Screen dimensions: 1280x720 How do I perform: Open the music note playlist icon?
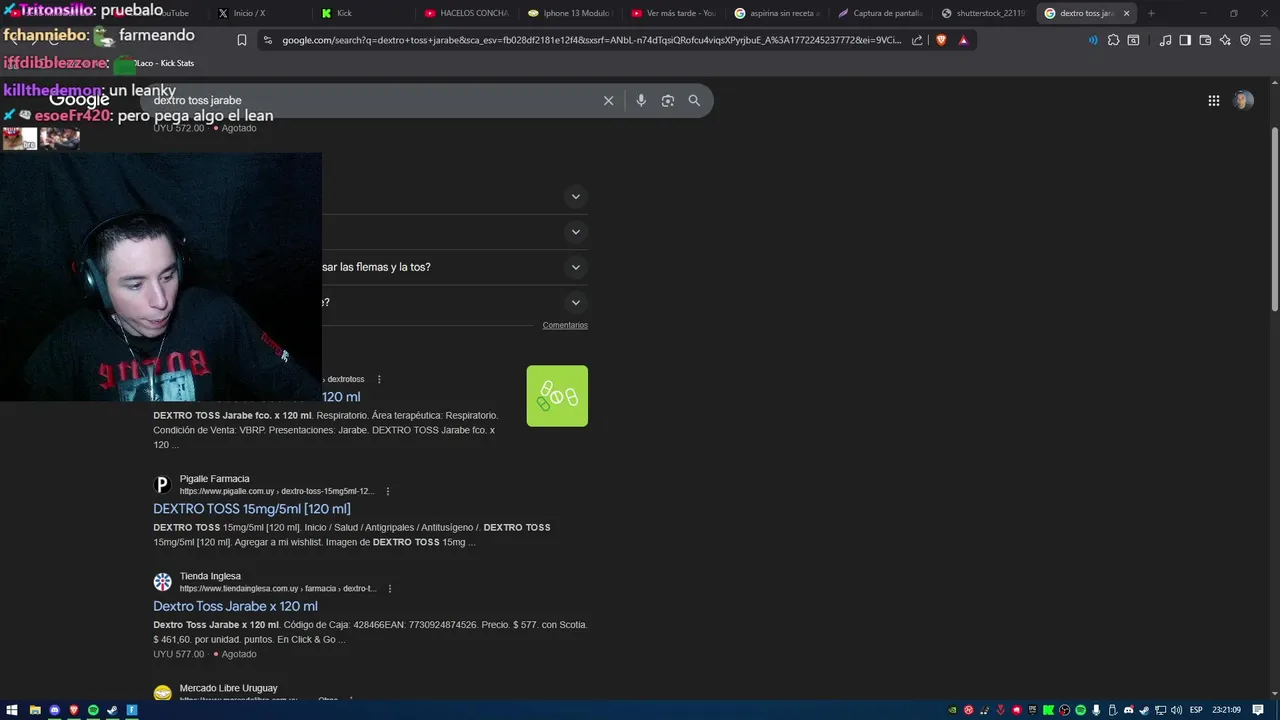tap(1165, 40)
